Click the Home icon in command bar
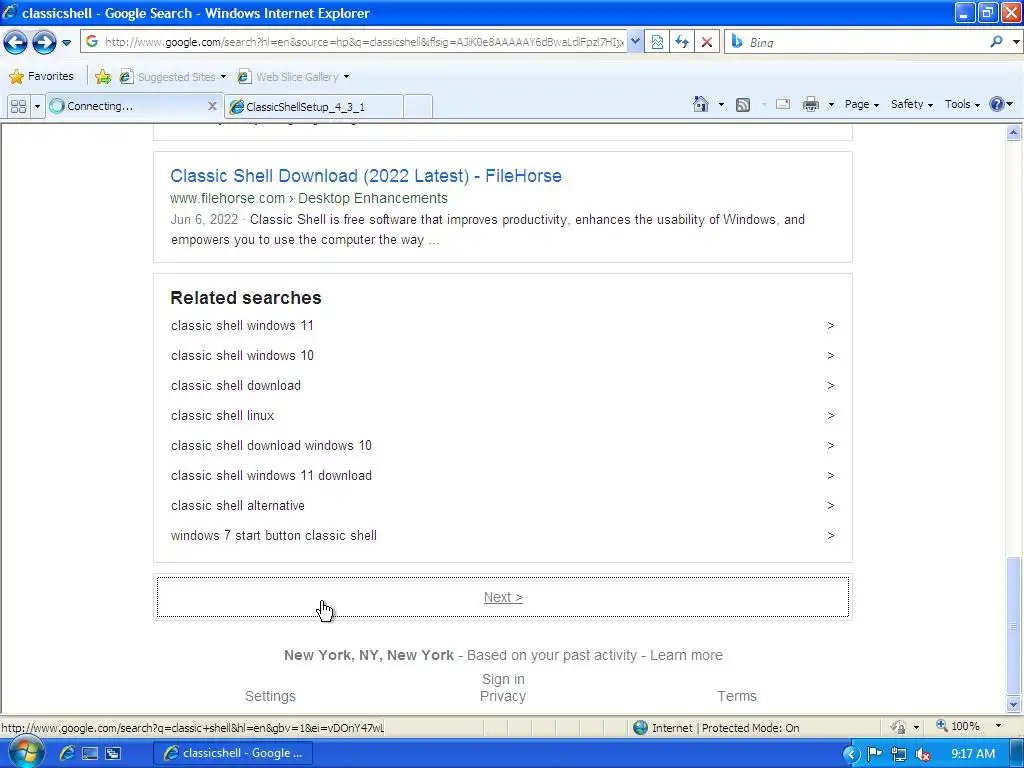This screenshot has height=768, width=1024. click(701, 104)
